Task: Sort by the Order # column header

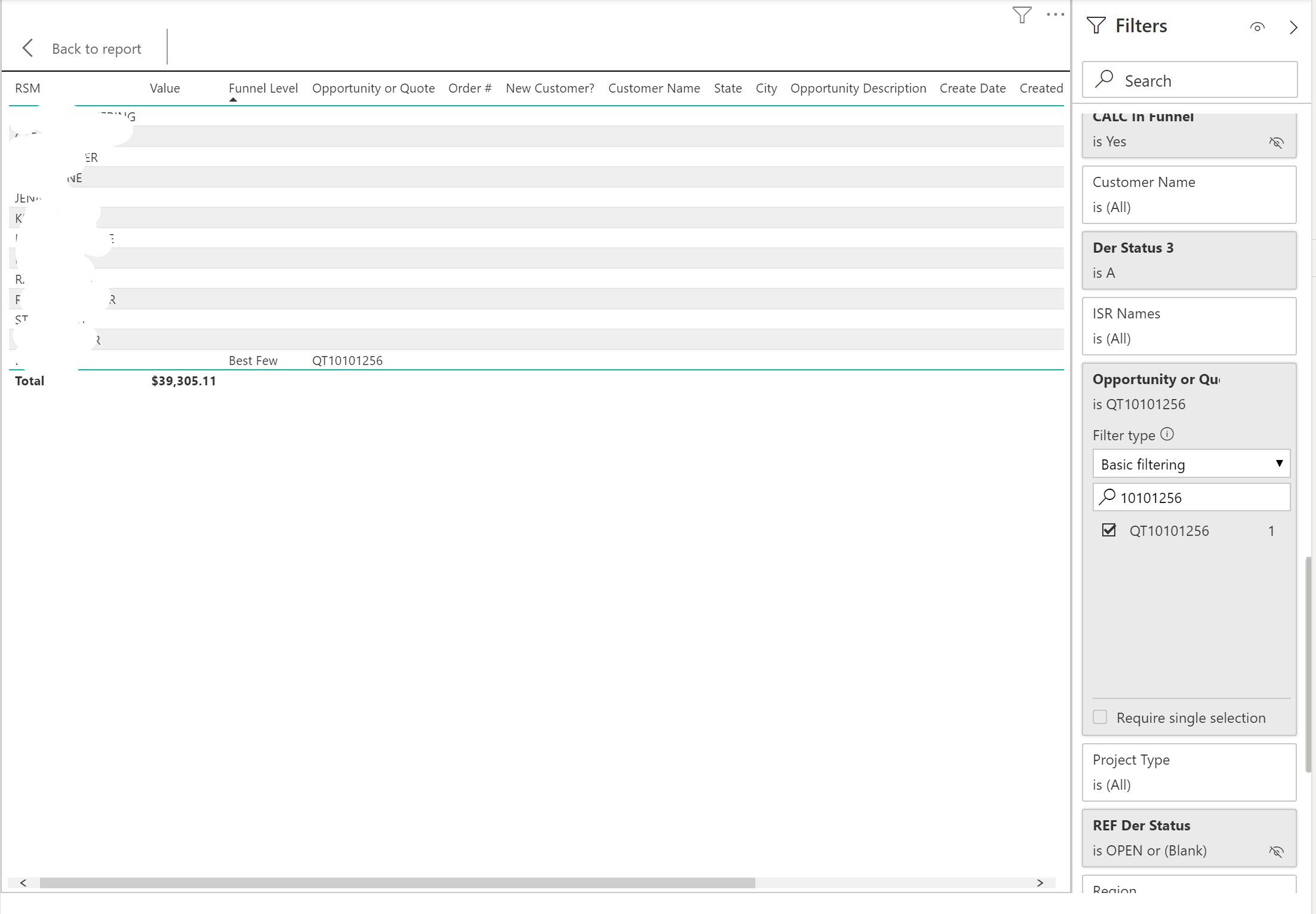Action: click(x=470, y=88)
